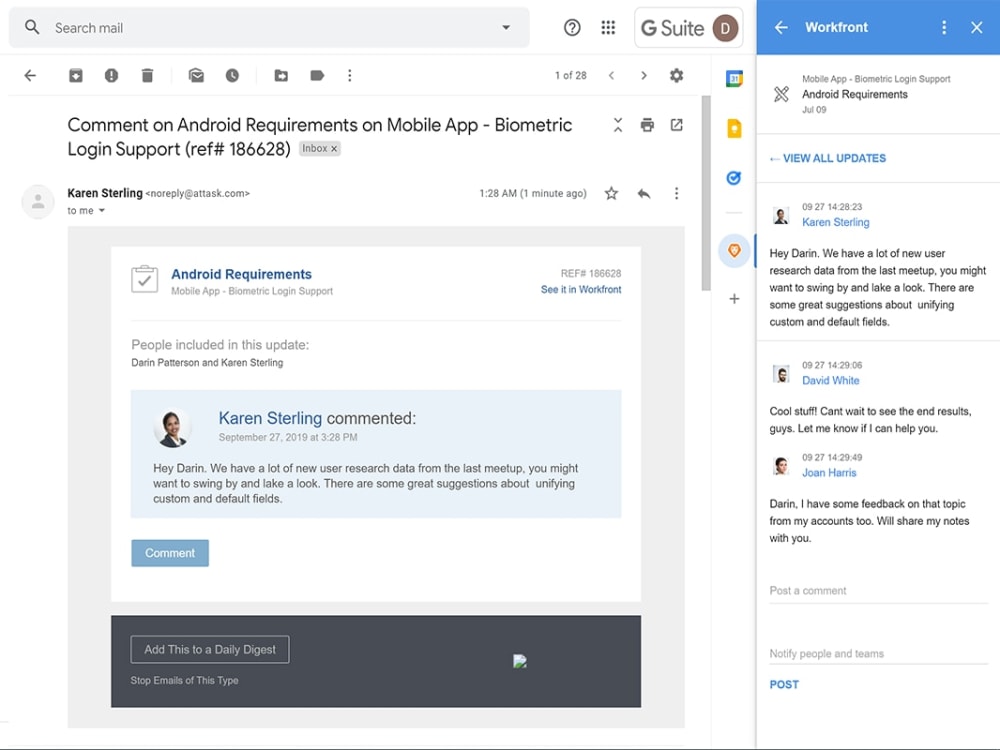Click the Post a comment field
The height and width of the screenshot is (750, 1000).
click(x=878, y=591)
